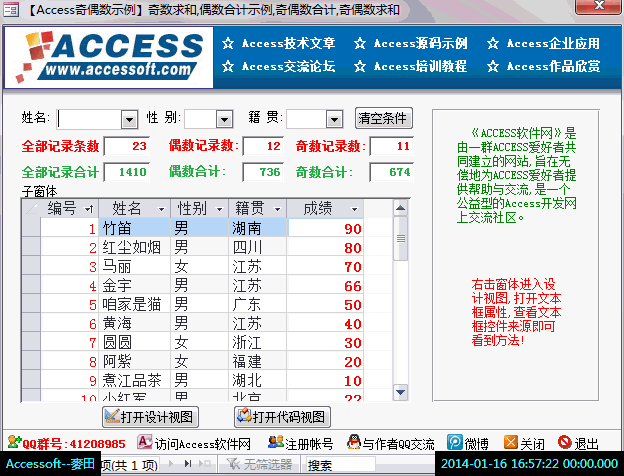Open the 籍贯 column filter dropdown
This screenshot has height=476, width=624.
pyautogui.click(x=277, y=209)
